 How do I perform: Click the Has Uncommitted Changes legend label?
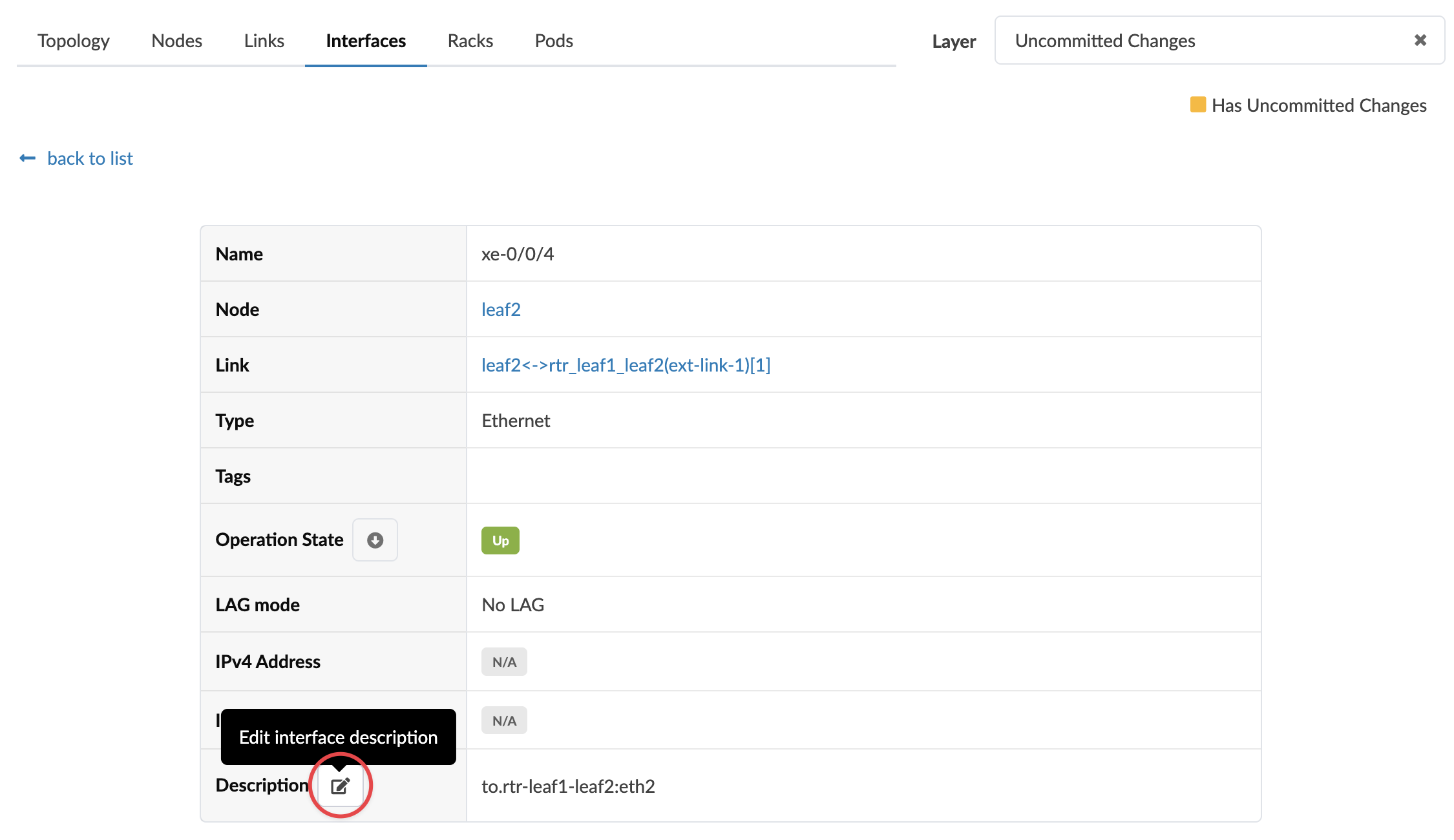coord(1318,105)
